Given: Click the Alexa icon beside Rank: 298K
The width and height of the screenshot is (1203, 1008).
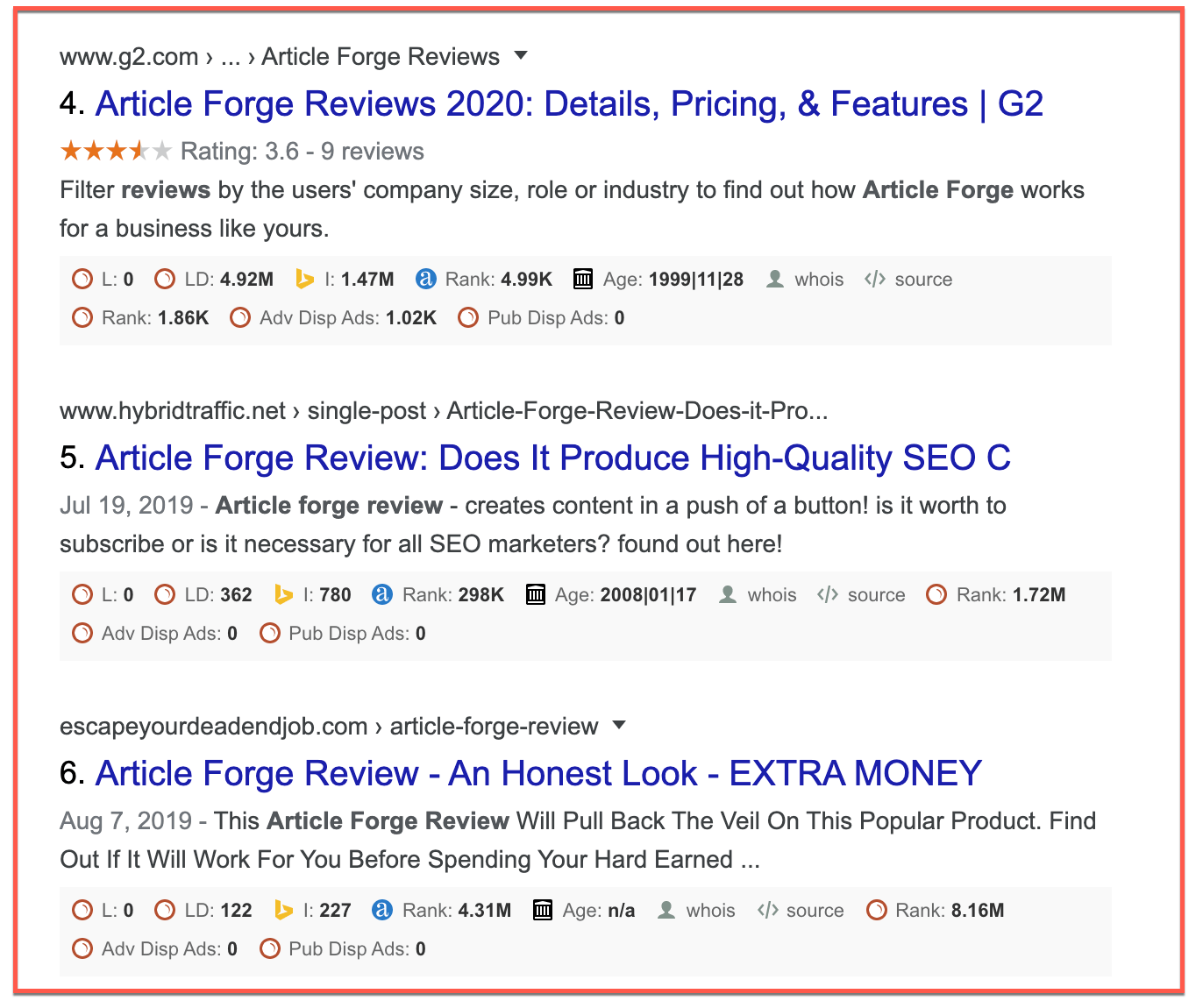Looking at the screenshot, I should [x=382, y=595].
